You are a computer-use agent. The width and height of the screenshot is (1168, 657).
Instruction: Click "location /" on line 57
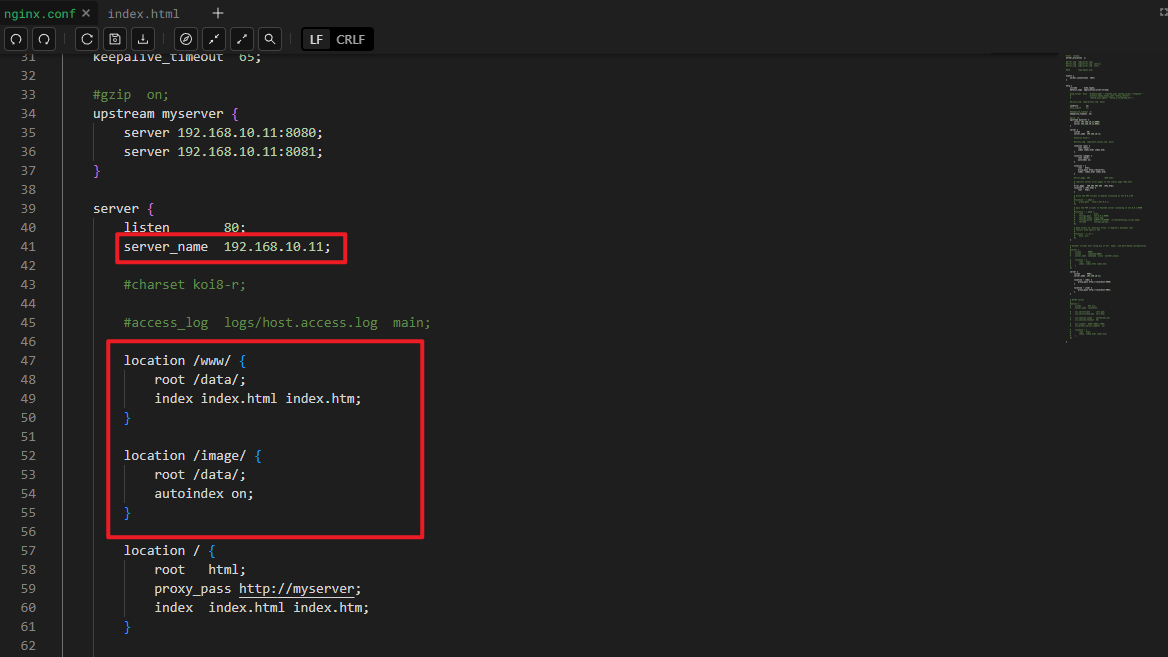pos(162,550)
